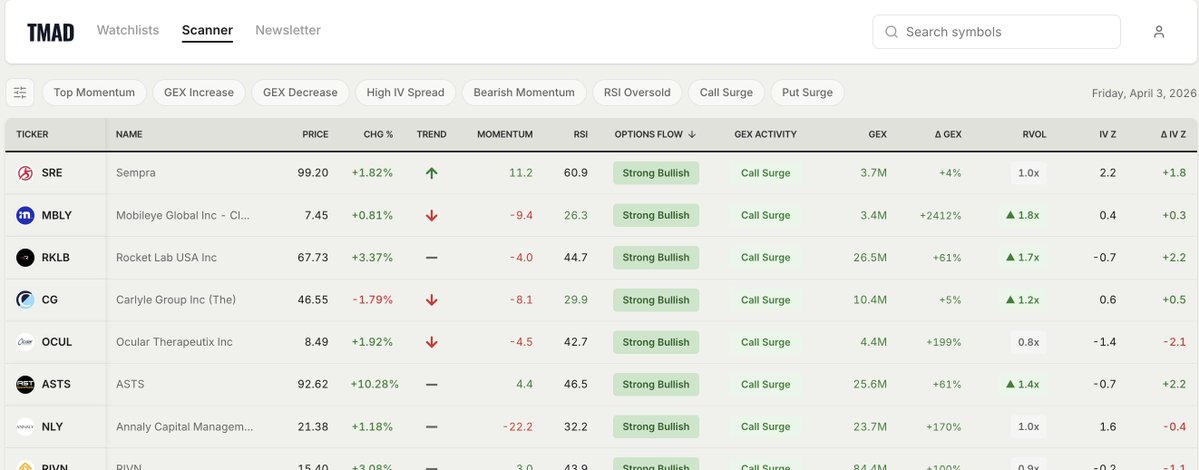The width and height of the screenshot is (1199, 470).
Task: Open the Ocular Therapeutix Inc name
Action: click(174, 342)
